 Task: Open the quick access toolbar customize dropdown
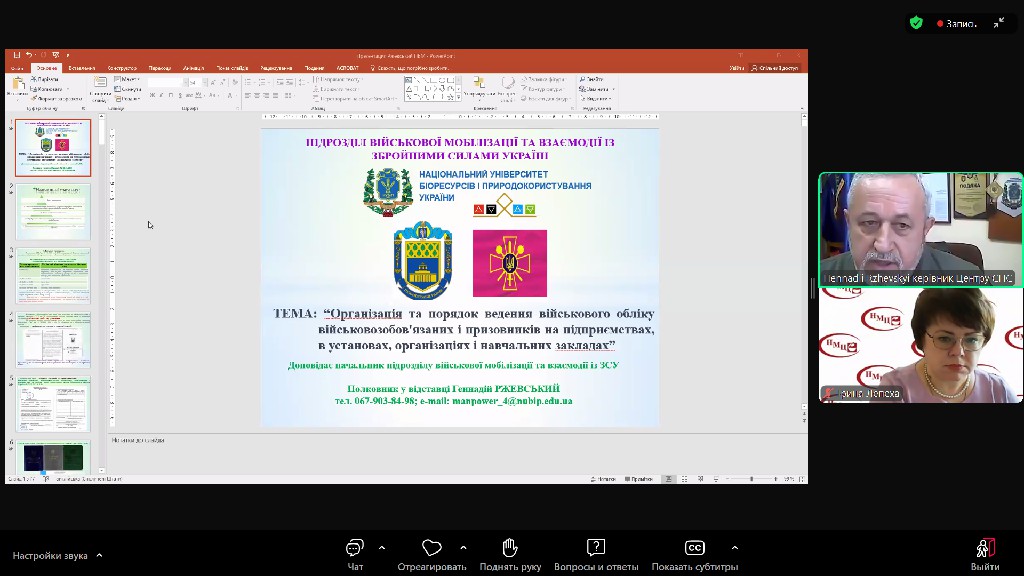[x=68, y=56]
